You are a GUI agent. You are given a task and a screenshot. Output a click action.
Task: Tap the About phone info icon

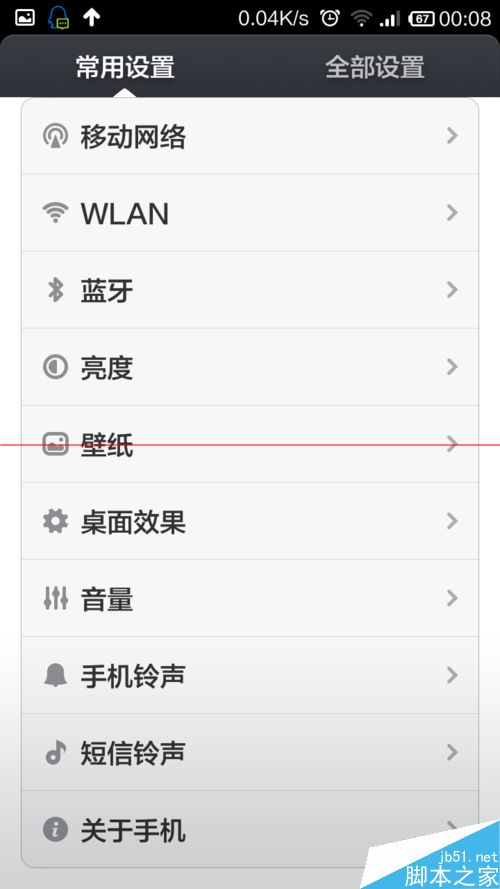point(56,829)
